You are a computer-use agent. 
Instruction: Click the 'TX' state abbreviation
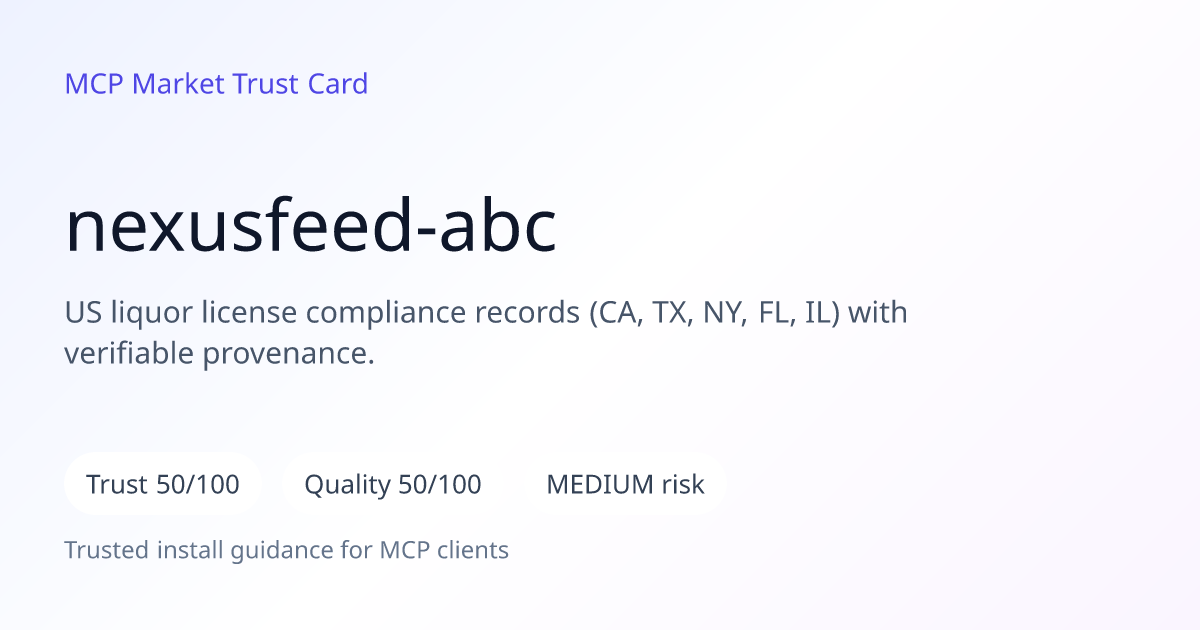pyautogui.click(x=672, y=313)
